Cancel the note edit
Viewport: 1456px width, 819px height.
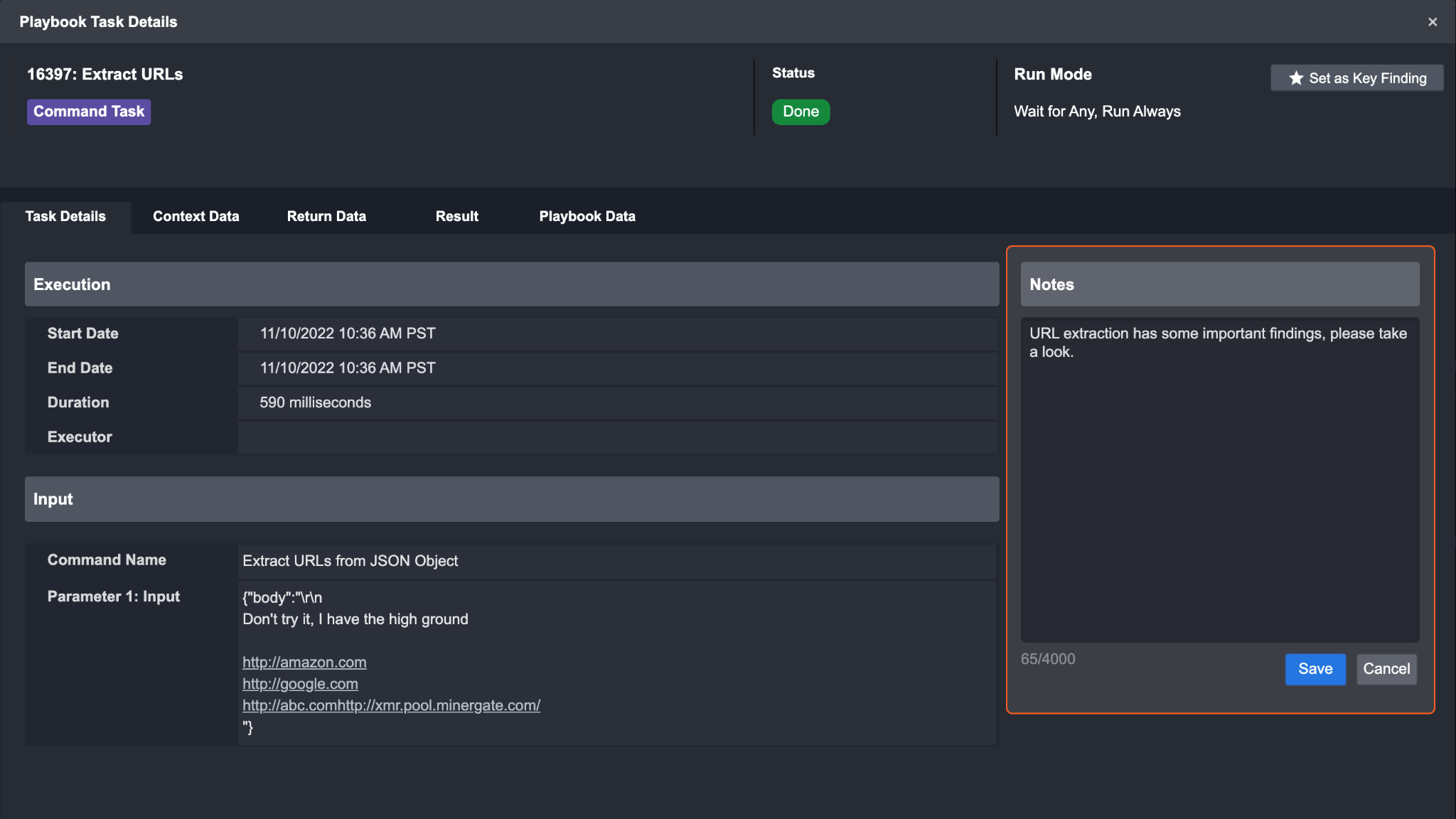(1386, 669)
